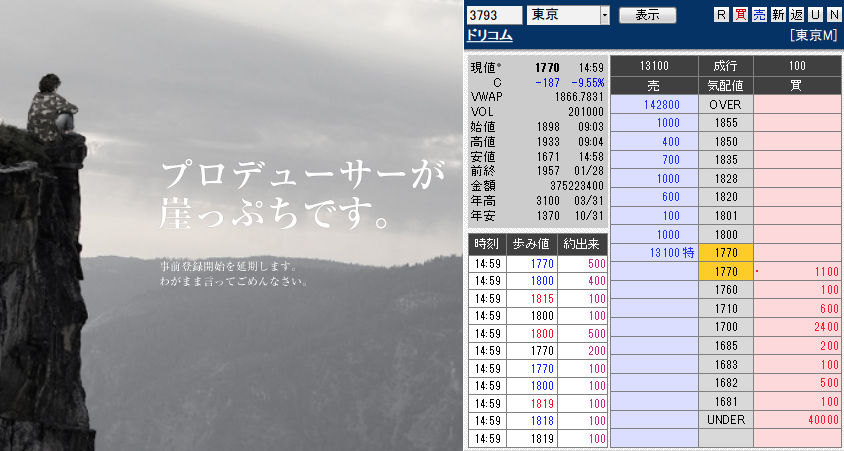Click the change percentage -9.55%
This screenshot has width=844, height=451.
tap(588, 82)
